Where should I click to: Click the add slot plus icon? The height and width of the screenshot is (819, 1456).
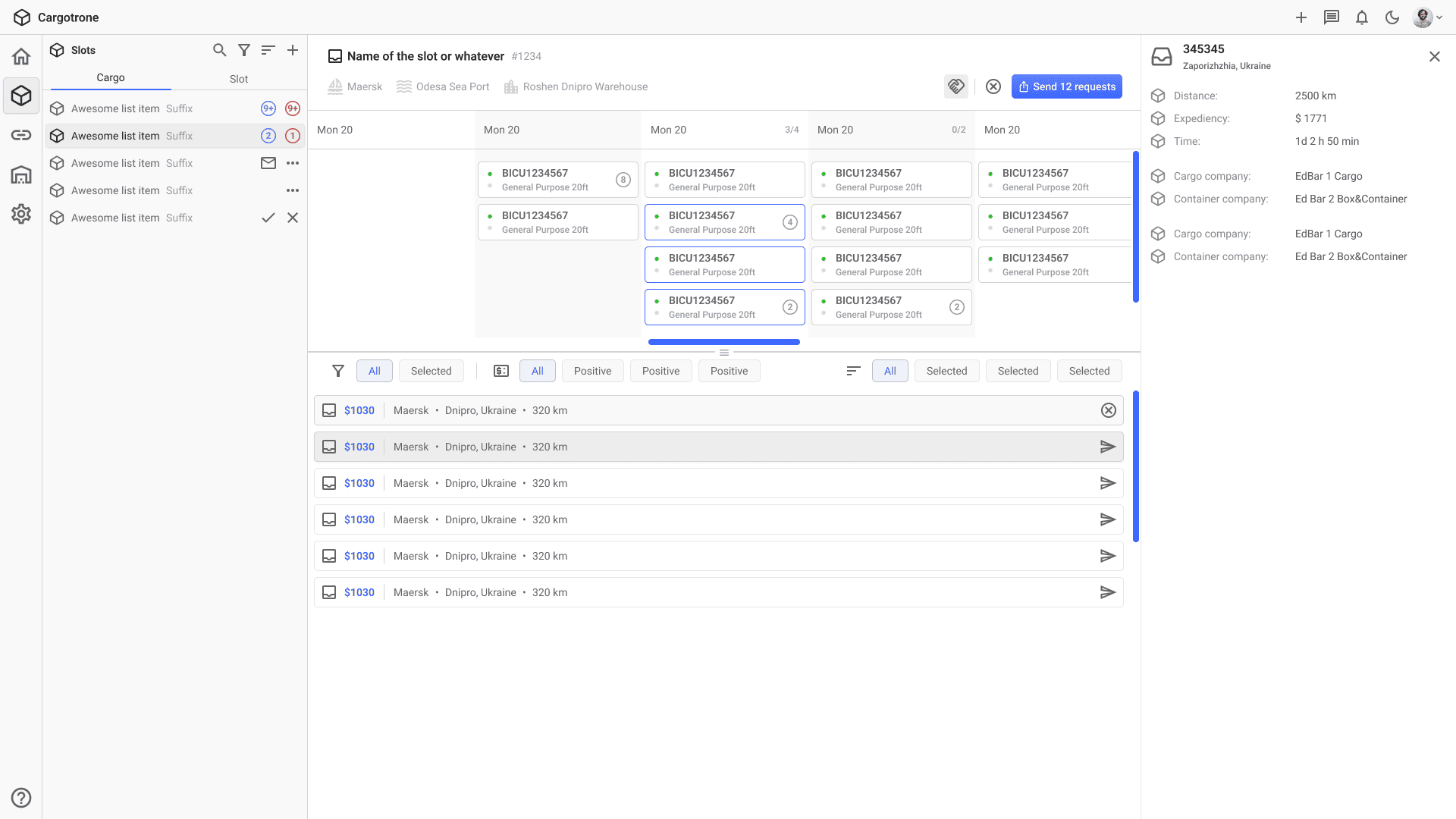point(293,50)
